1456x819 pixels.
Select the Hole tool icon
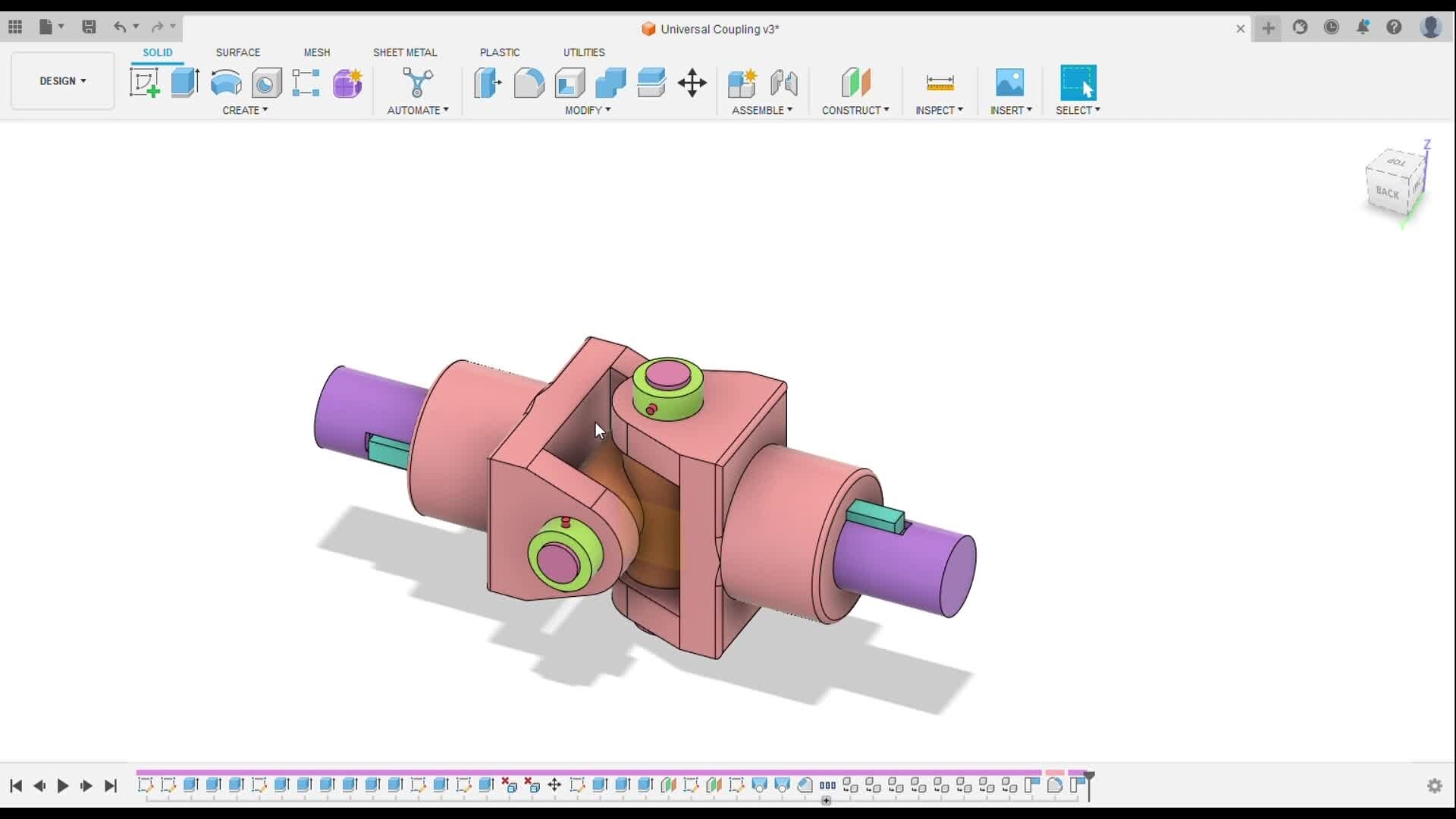click(x=266, y=83)
